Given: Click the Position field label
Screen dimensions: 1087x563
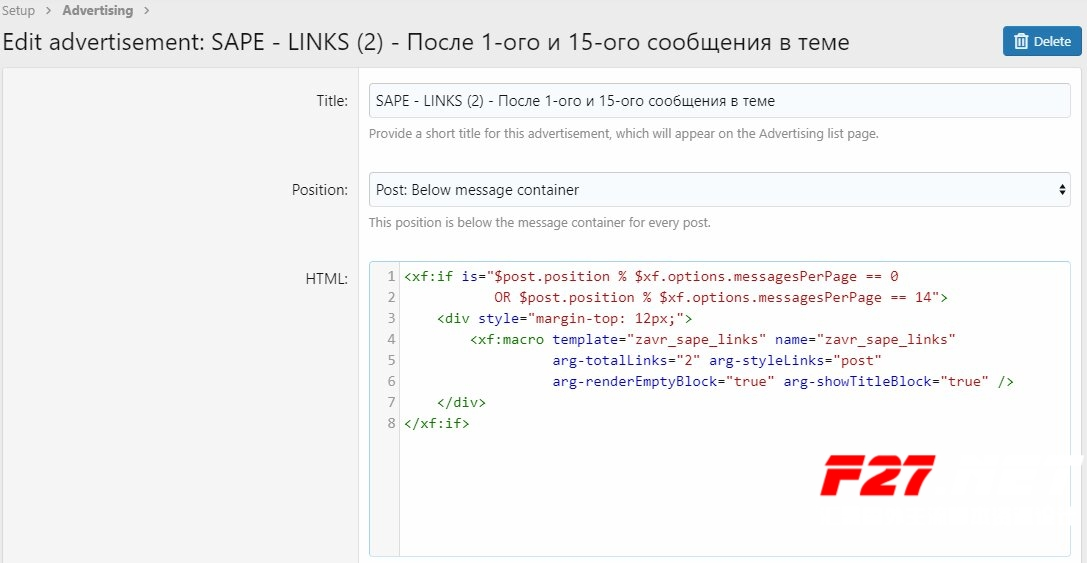Looking at the screenshot, I should (320, 189).
